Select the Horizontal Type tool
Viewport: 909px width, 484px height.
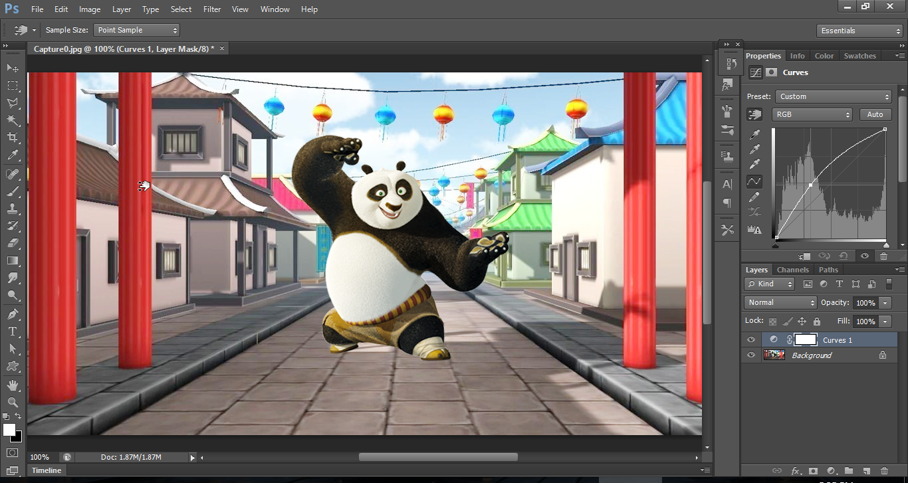point(13,332)
